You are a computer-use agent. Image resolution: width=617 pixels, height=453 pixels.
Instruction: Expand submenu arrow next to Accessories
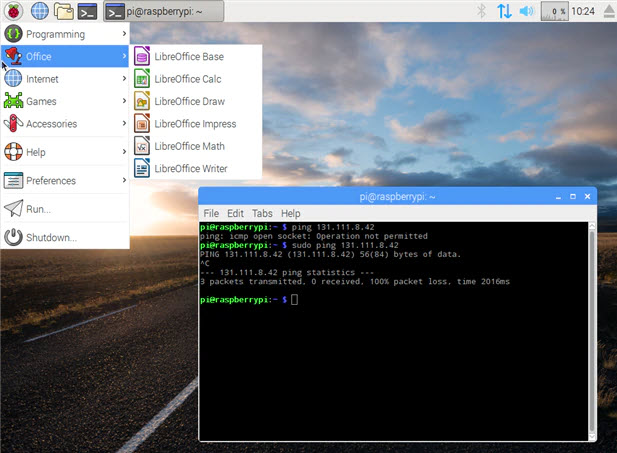point(124,124)
